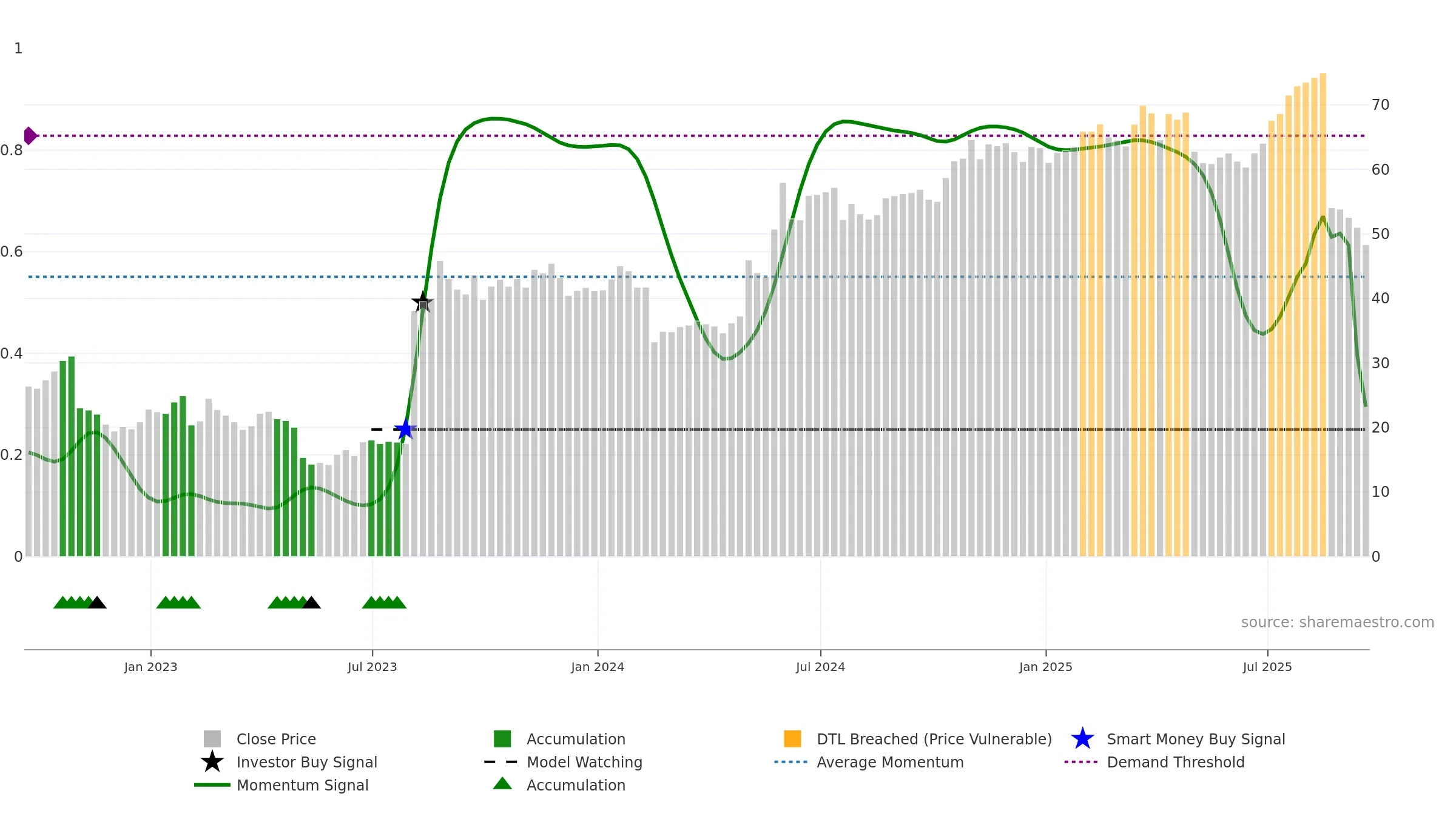This screenshot has width=1456, height=819.
Task: Select the Jan 2024 axis tick label
Action: pyautogui.click(x=598, y=667)
